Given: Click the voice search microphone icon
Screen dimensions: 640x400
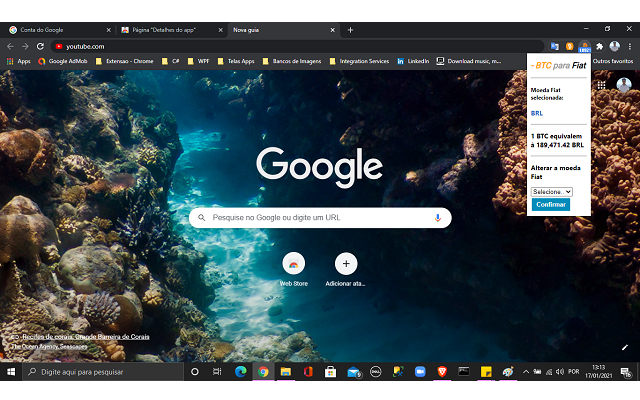Looking at the screenshot, I should (437, 217).
